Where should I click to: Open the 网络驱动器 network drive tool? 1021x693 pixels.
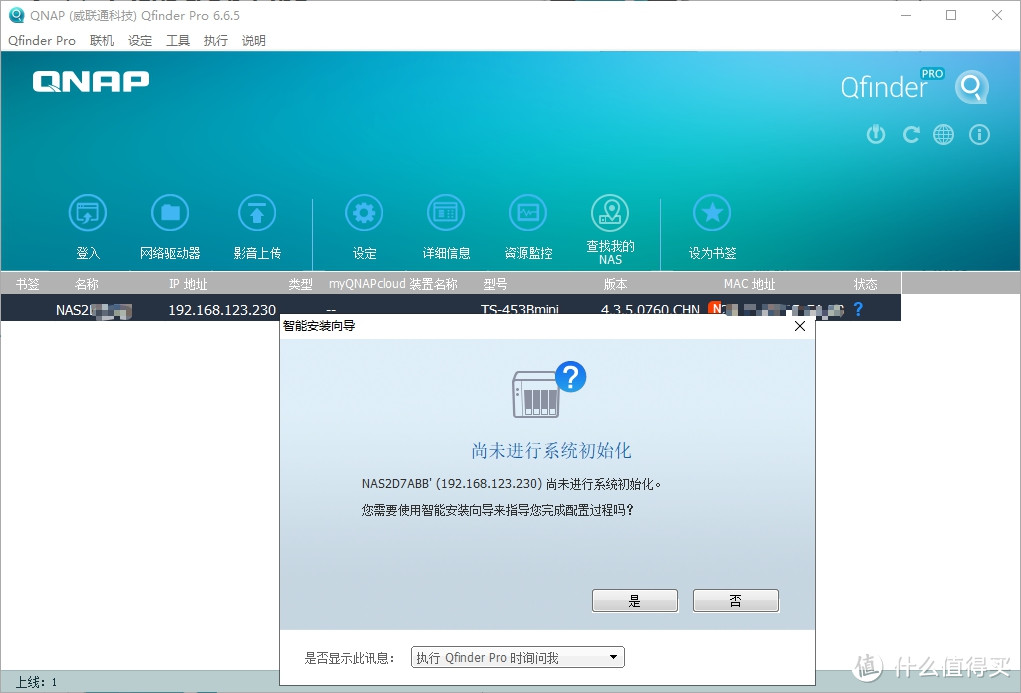[170, 213]
